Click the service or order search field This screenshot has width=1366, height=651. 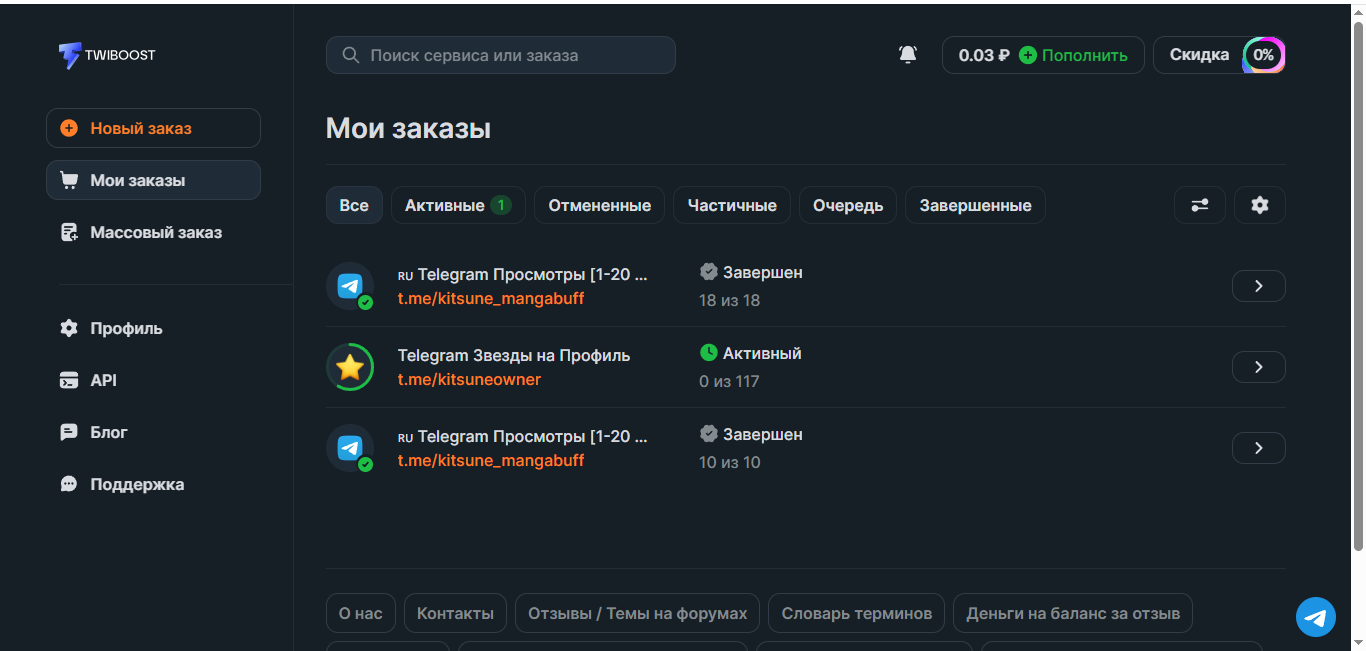point(500,55)
